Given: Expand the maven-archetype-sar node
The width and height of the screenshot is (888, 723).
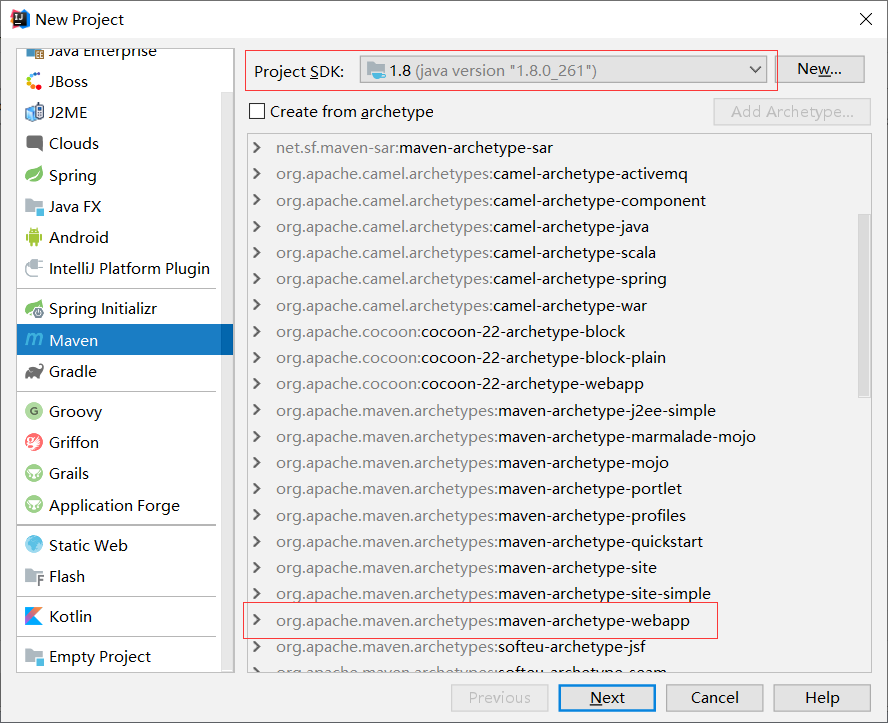Looking at the screenshot, I should 257,148.
